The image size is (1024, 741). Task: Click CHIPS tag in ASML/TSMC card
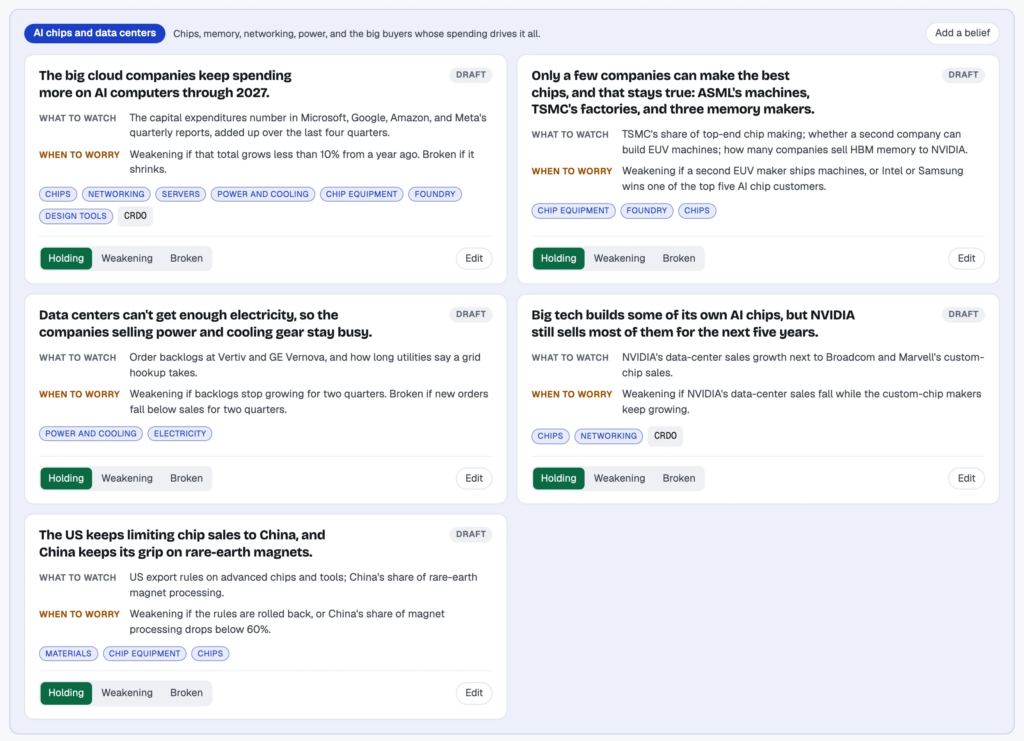pyautogui.click(x=697, y=211)
